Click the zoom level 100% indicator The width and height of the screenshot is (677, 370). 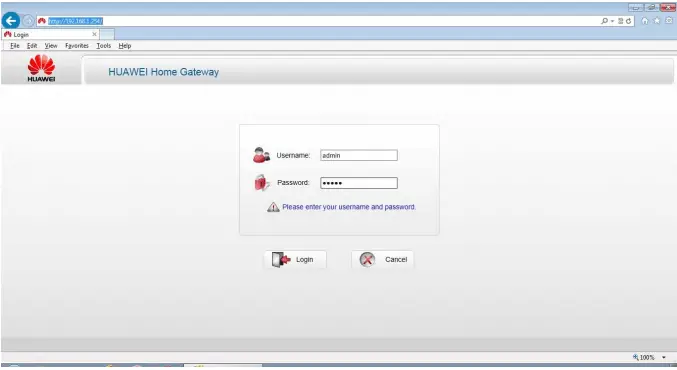[644, 357]
